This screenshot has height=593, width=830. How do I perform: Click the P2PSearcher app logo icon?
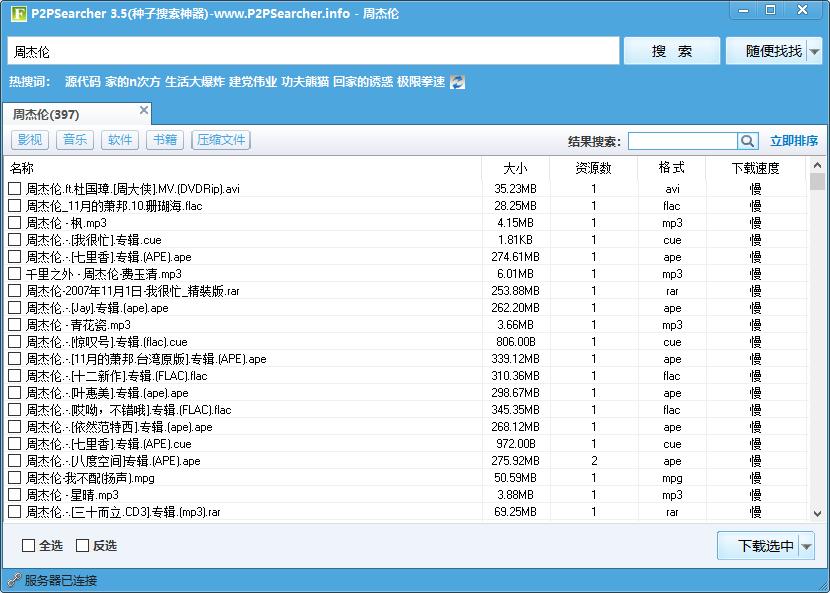[19, 13]
